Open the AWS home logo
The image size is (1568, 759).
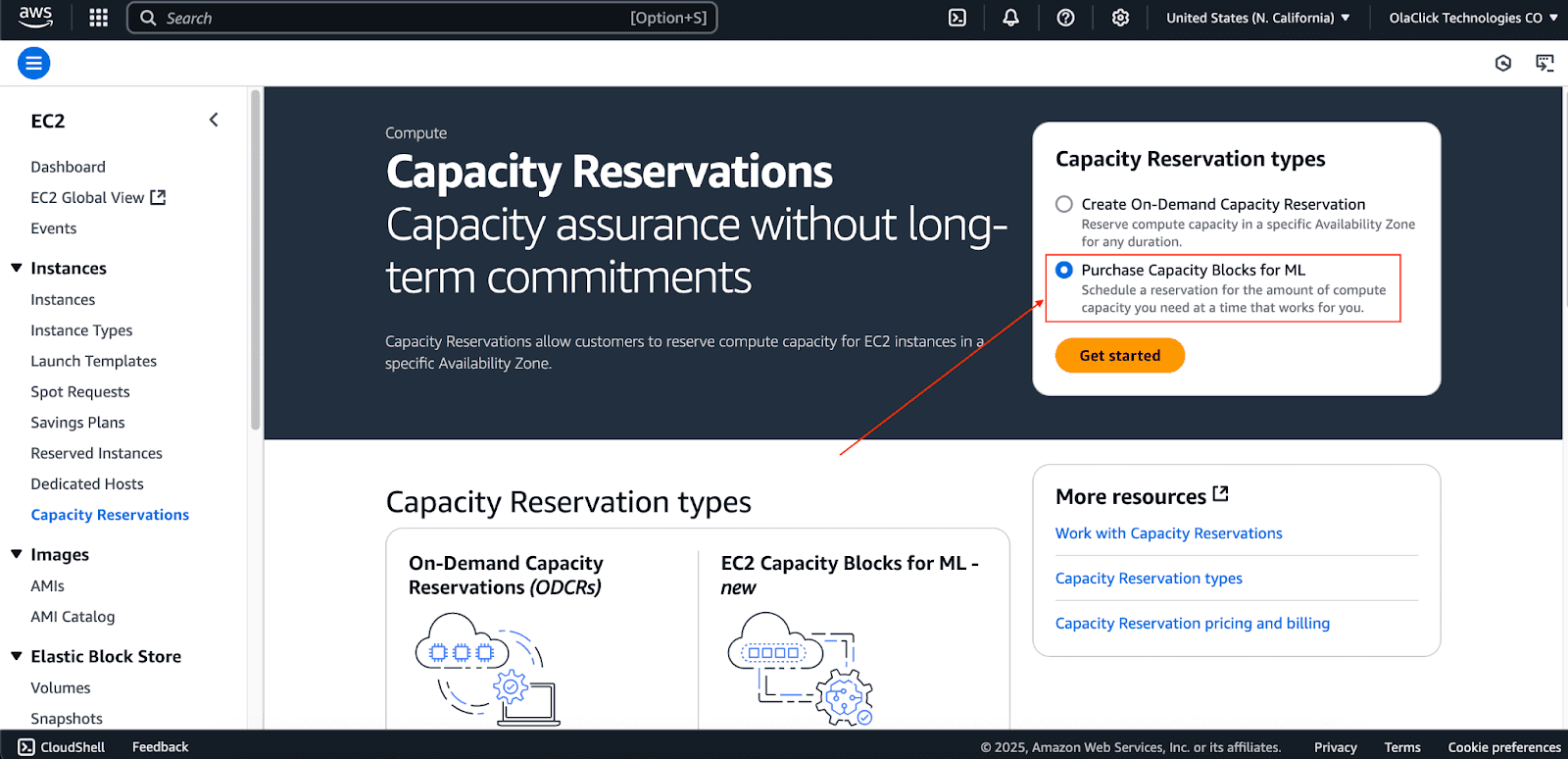35,18
